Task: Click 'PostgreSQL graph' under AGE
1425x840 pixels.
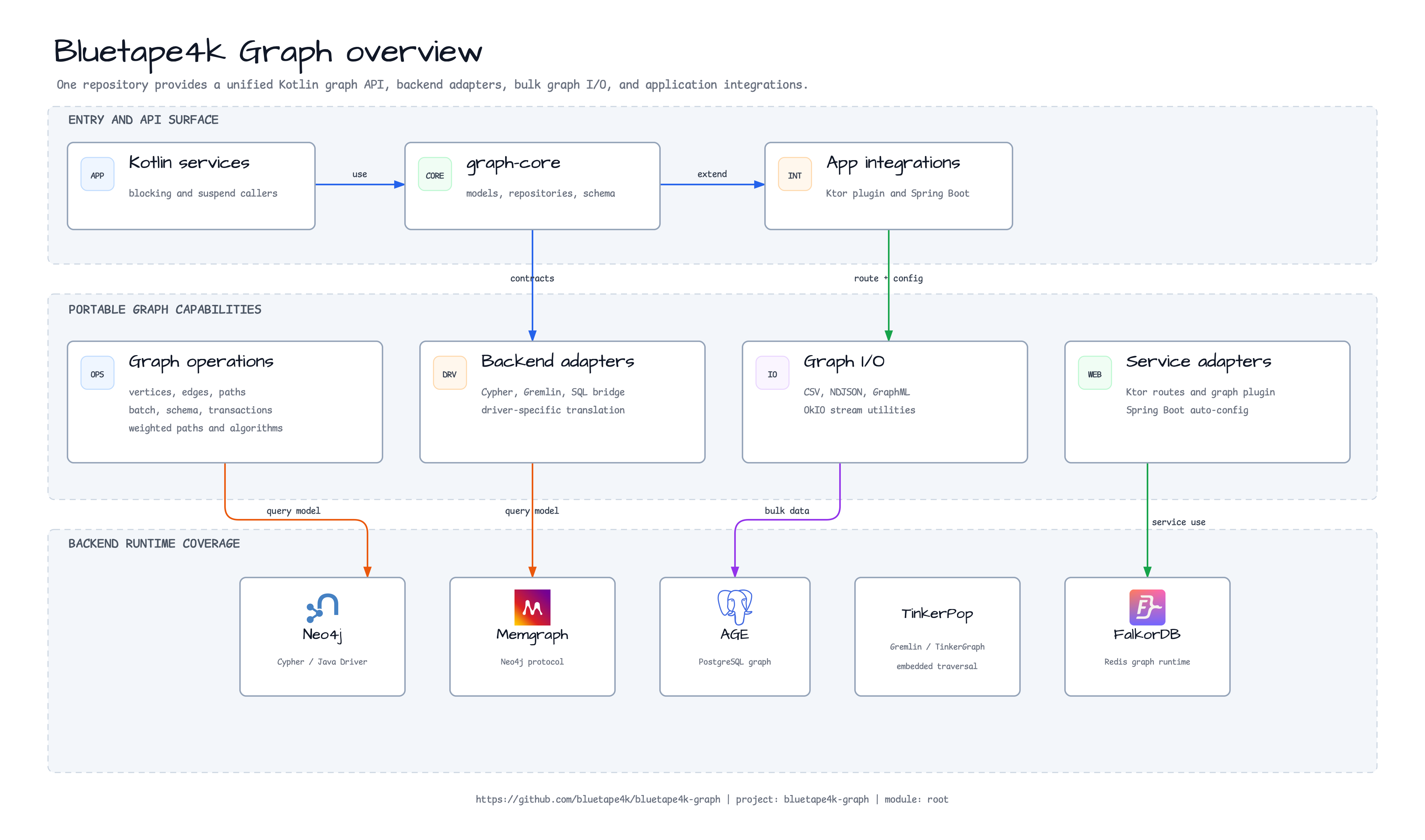Action: (x=735, y=662)
